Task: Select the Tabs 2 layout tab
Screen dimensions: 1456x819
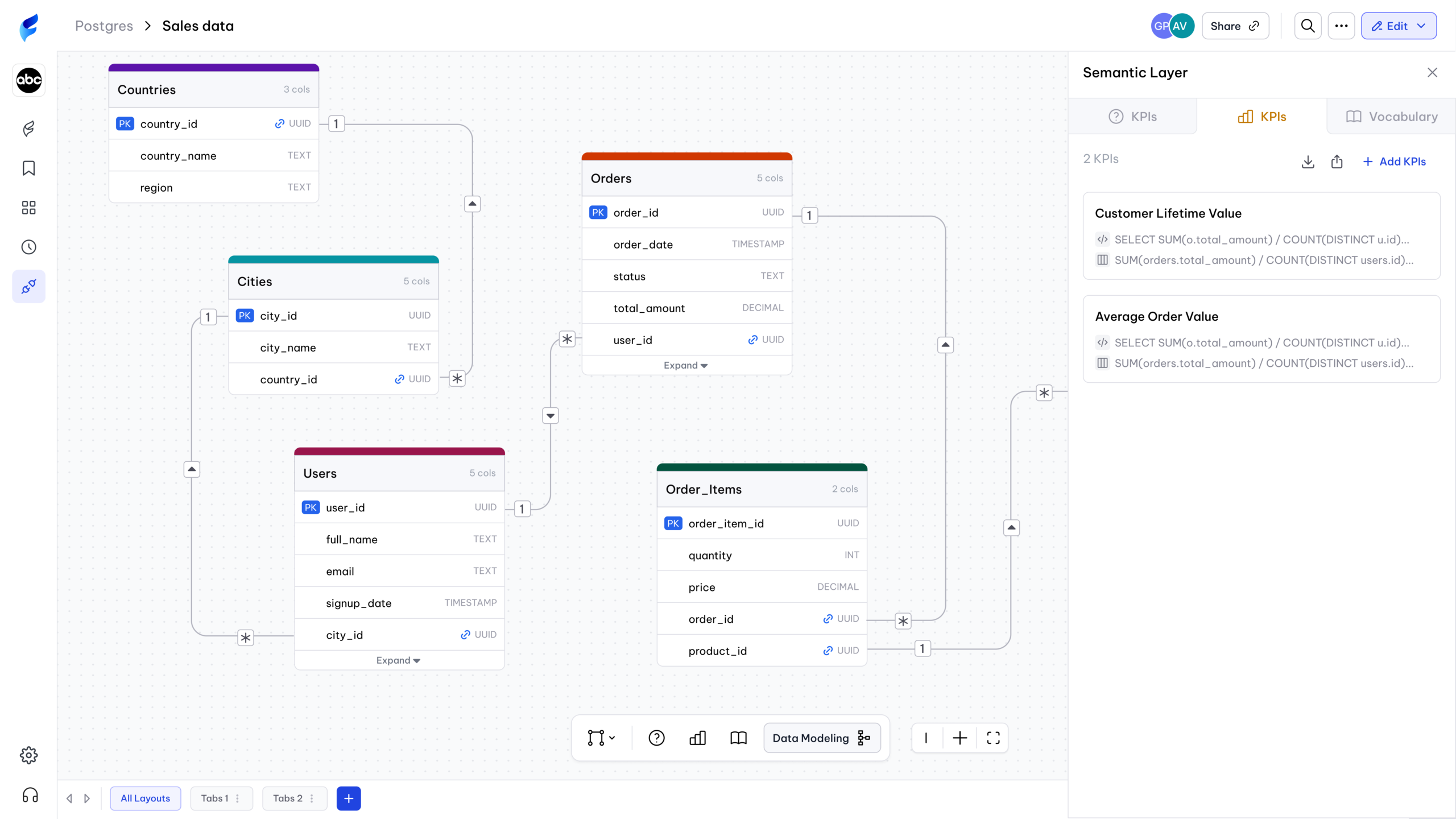Action: pos(294,799)
